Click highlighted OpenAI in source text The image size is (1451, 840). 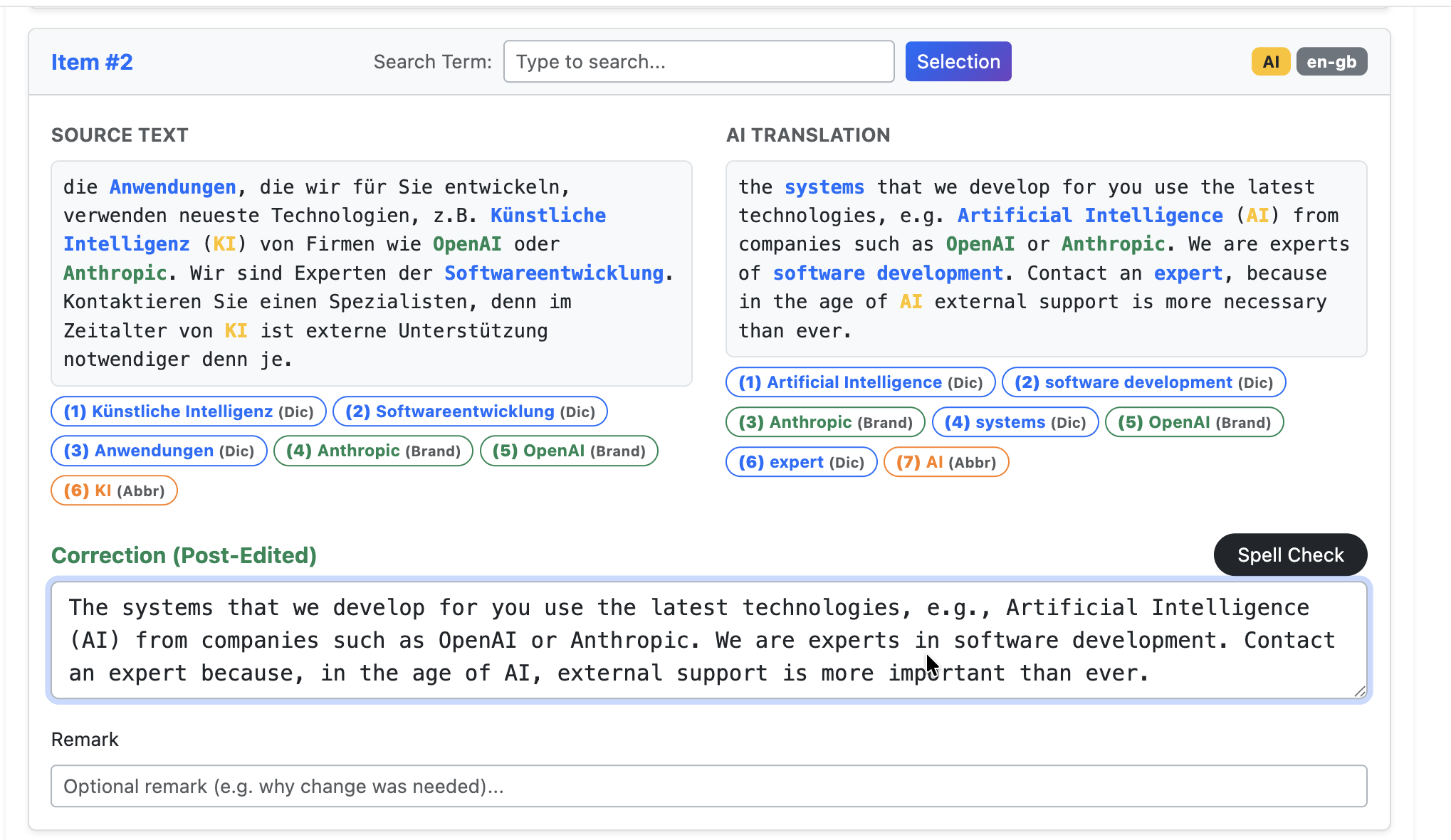click(x=467, y=244)
